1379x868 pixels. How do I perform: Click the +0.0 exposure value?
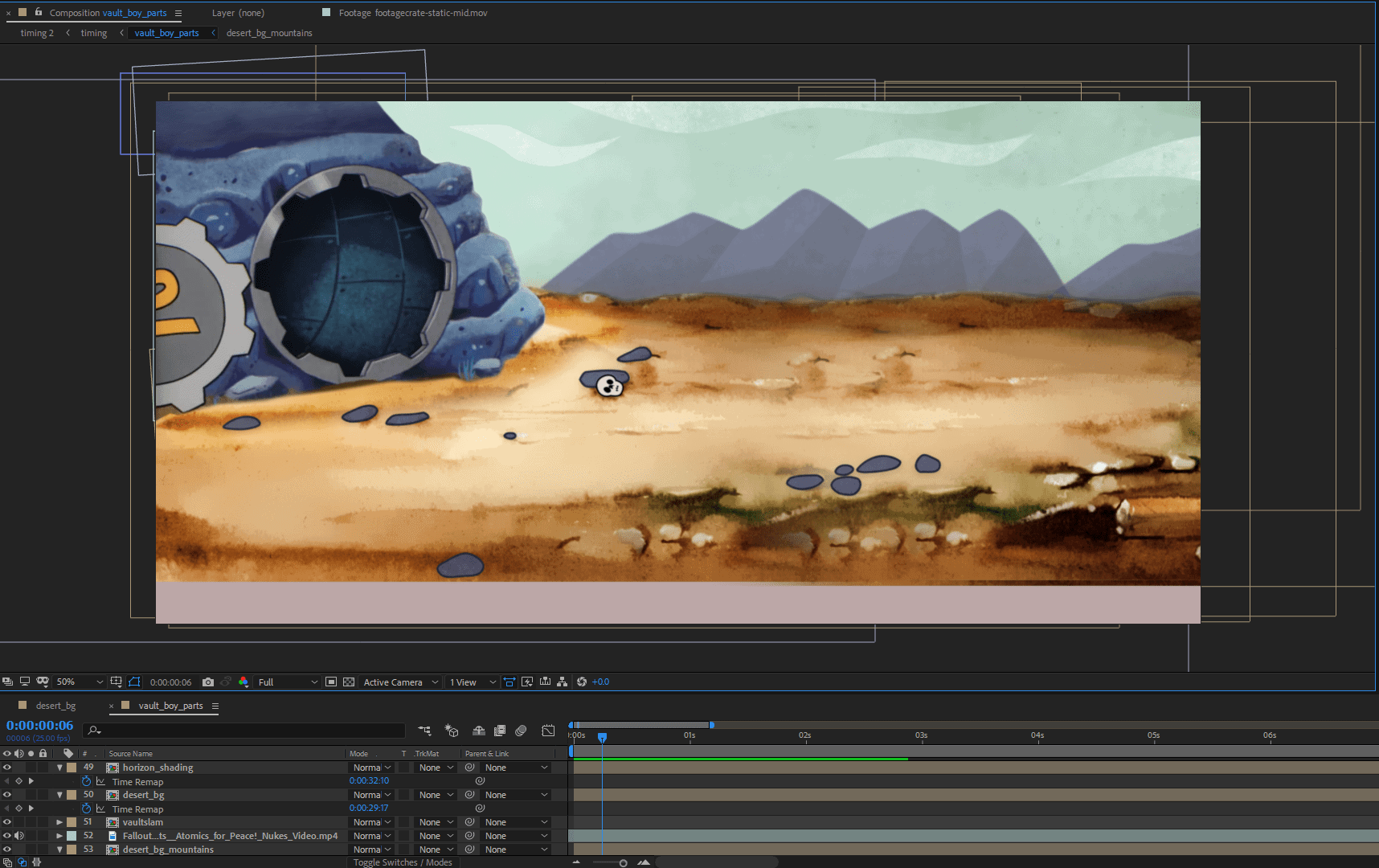click(x=600, y=682)
